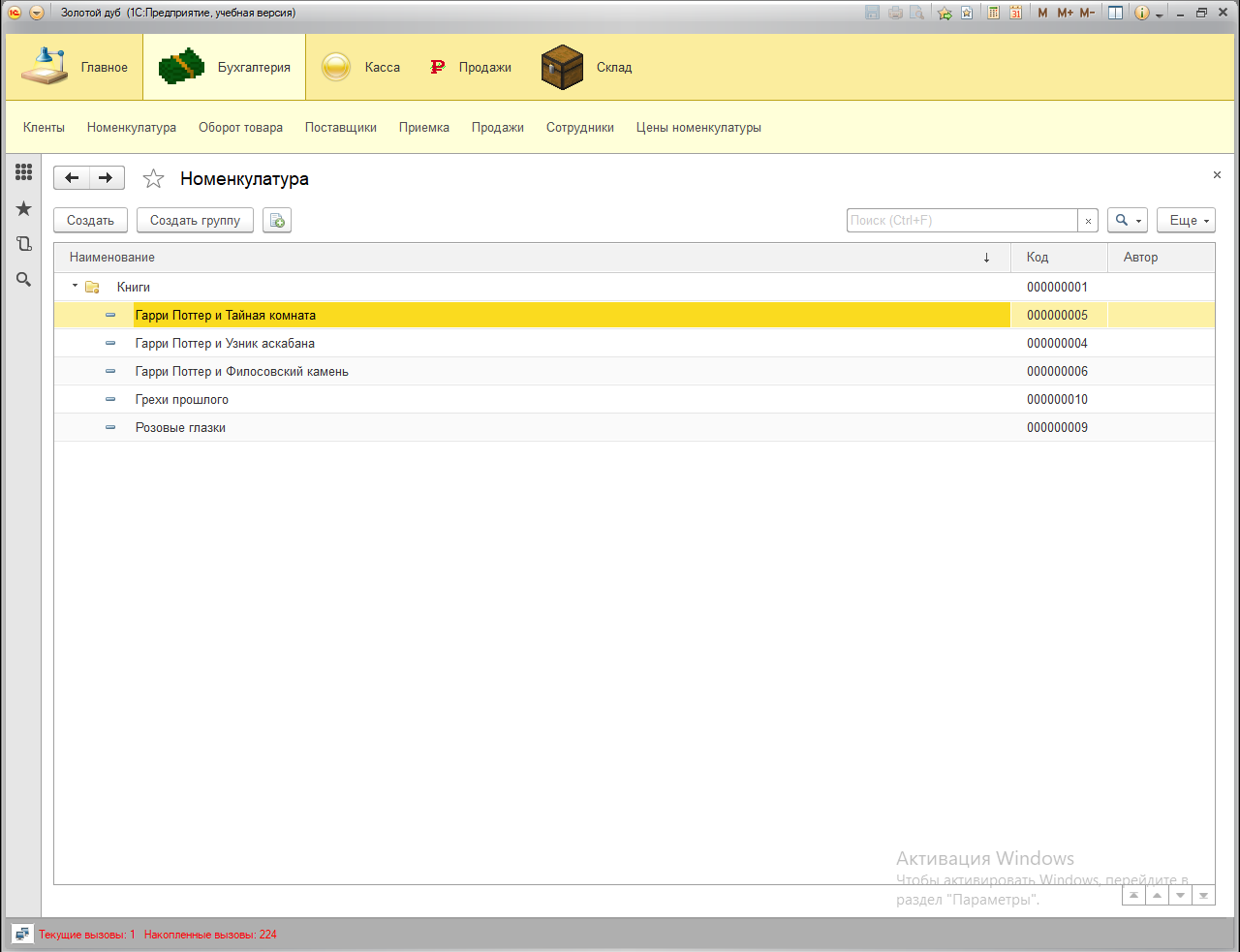This screenshot has height=952, width=1240.
Task: Click add-to-favorites star with green arrow
Action: point(945,13)
